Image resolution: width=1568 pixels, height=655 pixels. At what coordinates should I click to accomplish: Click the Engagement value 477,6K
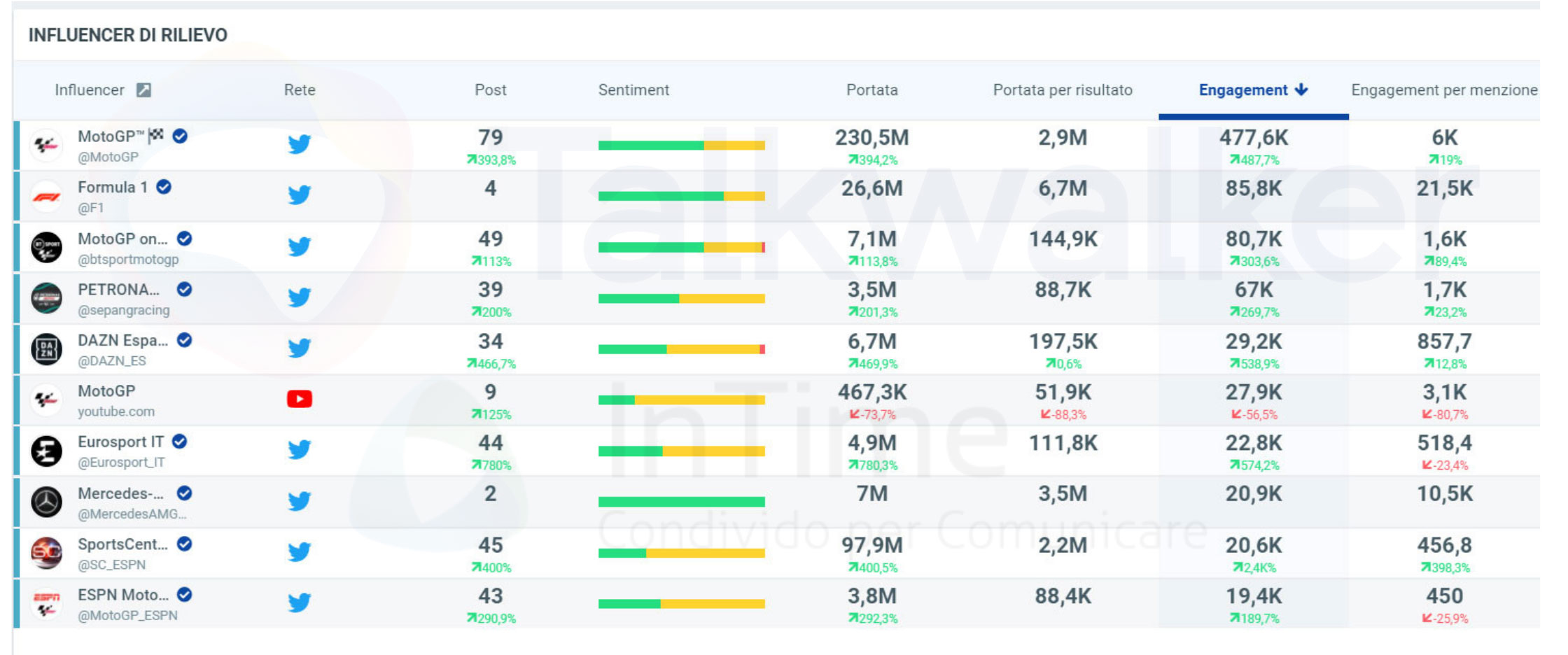[1254, 138]
